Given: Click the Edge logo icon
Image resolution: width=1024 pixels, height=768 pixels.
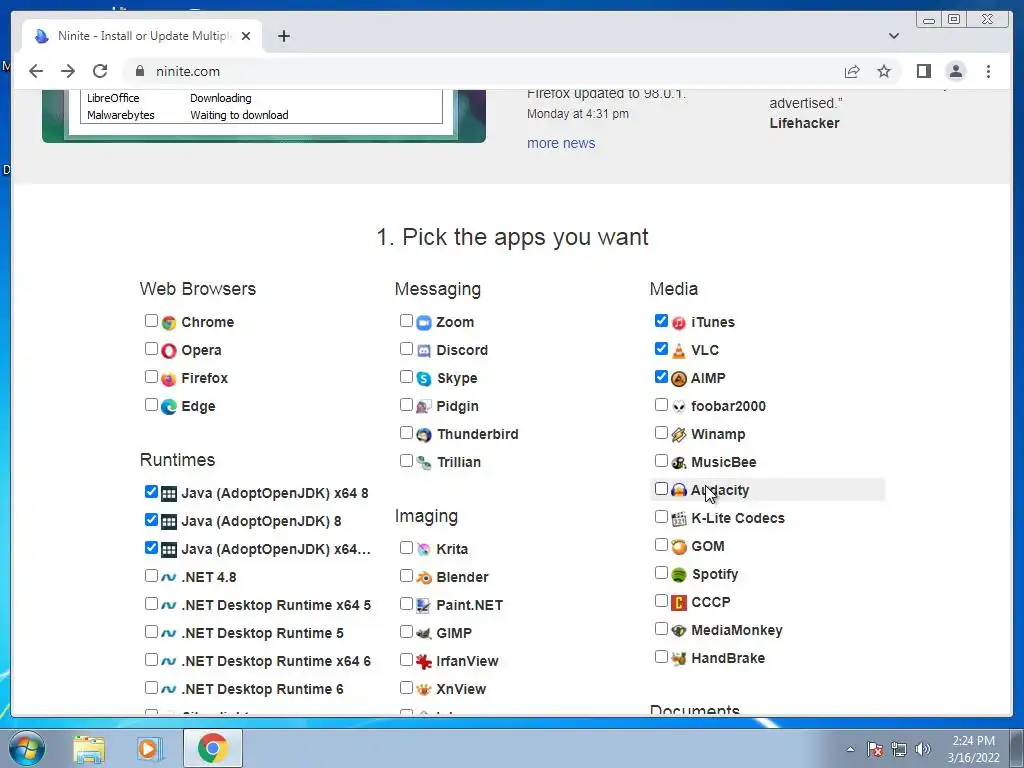Looking at the screenshot, I should pyautogui.click(x=168, y=407).
